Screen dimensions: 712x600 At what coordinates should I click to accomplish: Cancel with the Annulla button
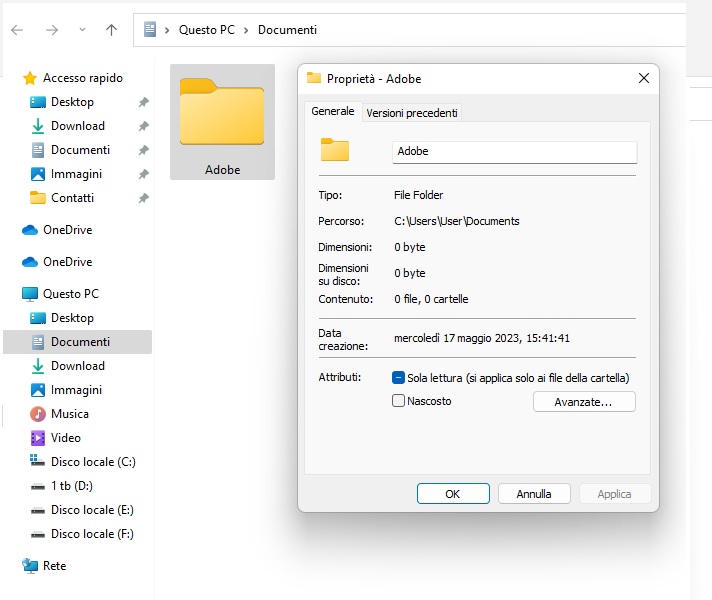534,494
